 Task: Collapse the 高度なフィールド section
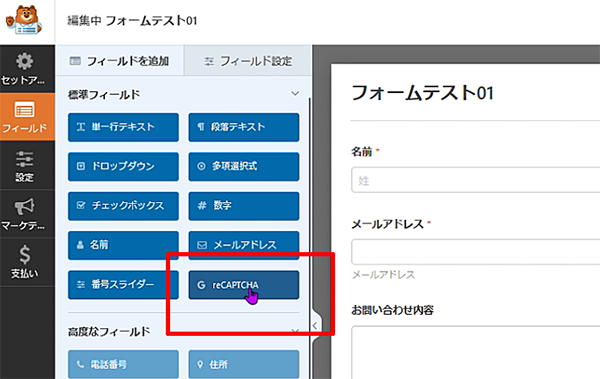[295, 331]
